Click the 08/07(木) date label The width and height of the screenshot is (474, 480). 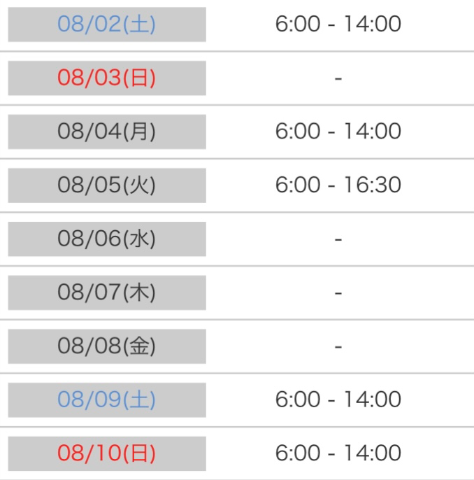coord(107,292)
